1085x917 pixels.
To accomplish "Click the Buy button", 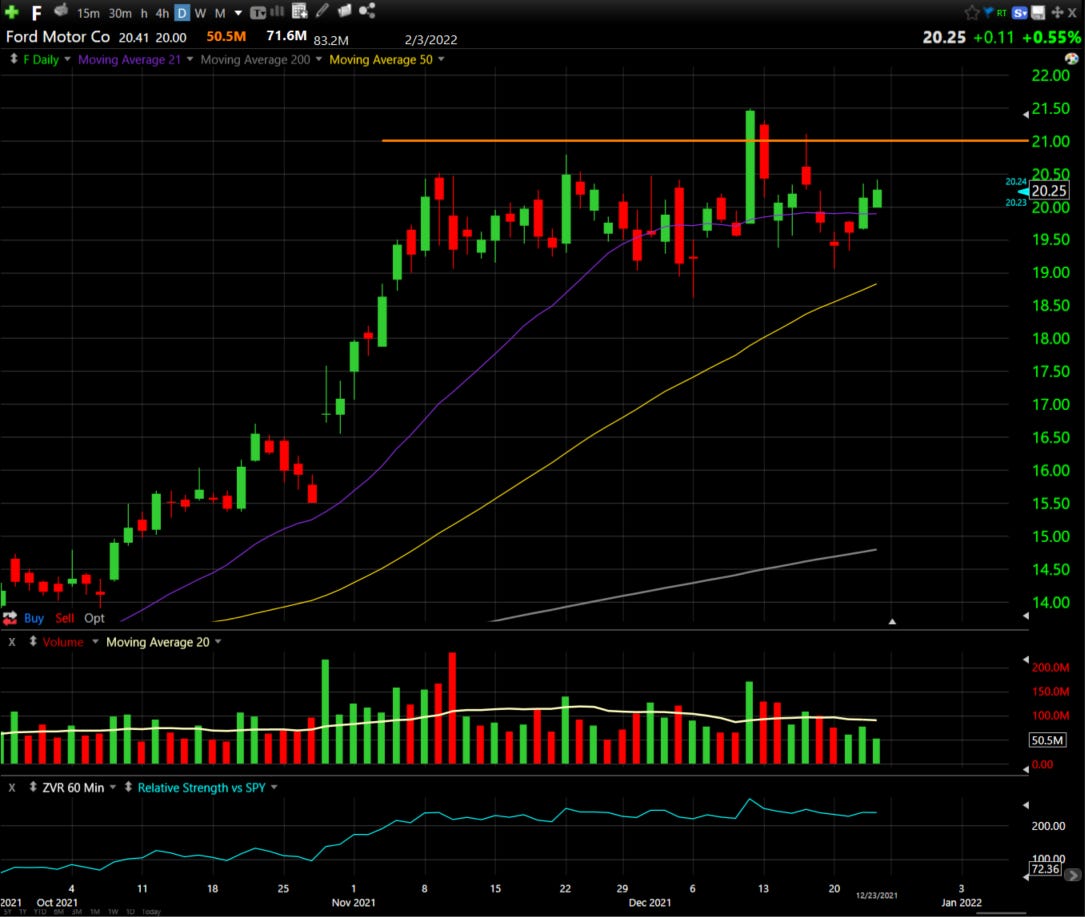I will click(x=34, y=618).
